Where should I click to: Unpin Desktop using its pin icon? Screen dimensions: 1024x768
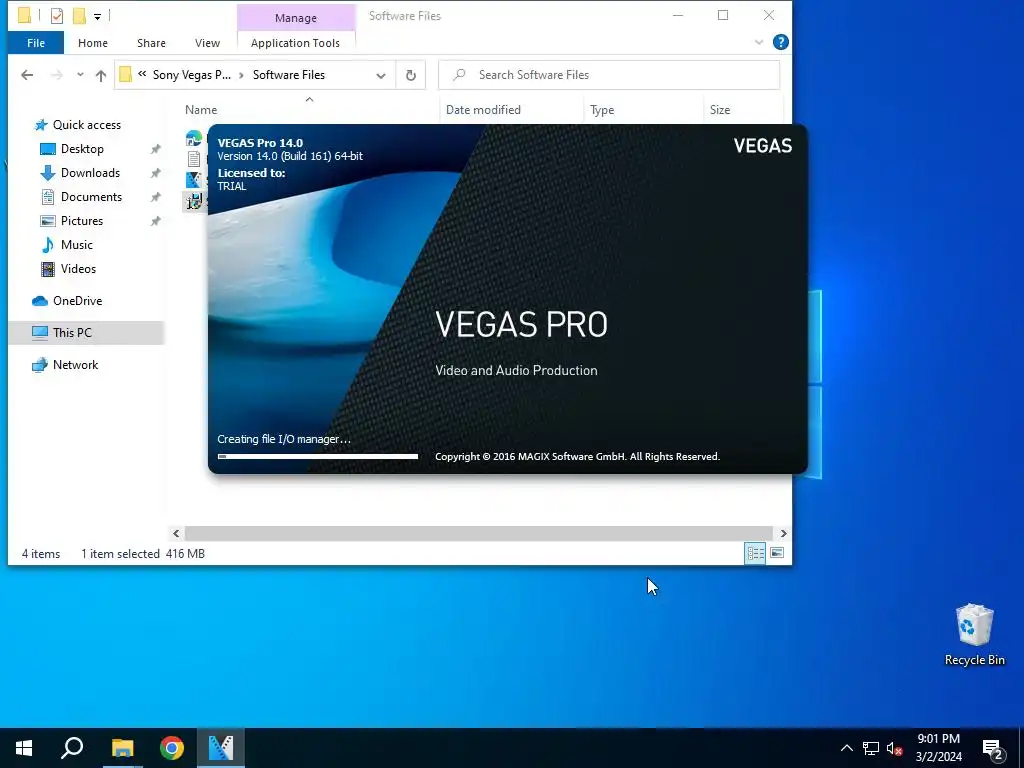155,150
